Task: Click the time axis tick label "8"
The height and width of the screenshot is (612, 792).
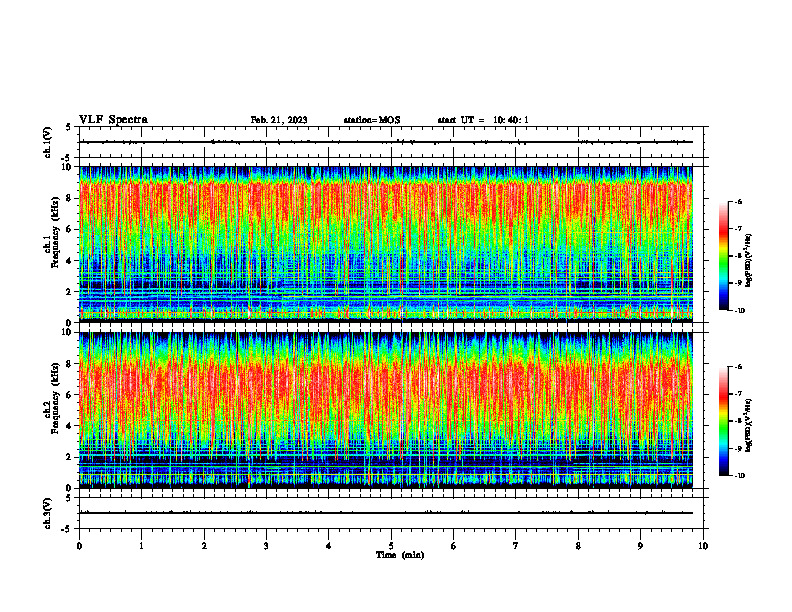Action: coord(578,546)
